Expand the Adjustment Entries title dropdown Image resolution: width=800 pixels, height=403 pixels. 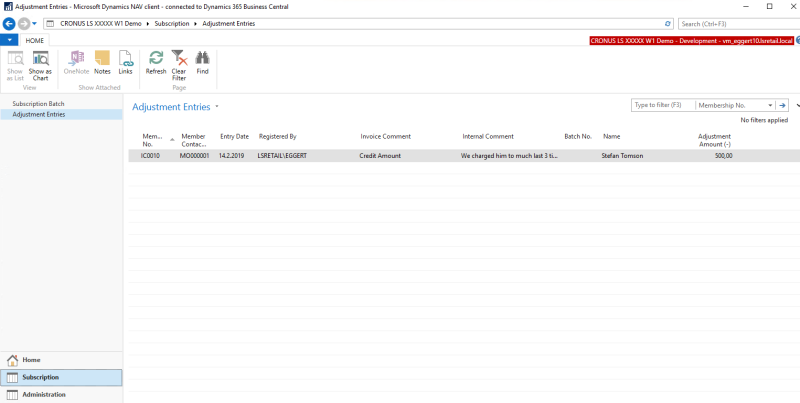(x=217, y=107)
